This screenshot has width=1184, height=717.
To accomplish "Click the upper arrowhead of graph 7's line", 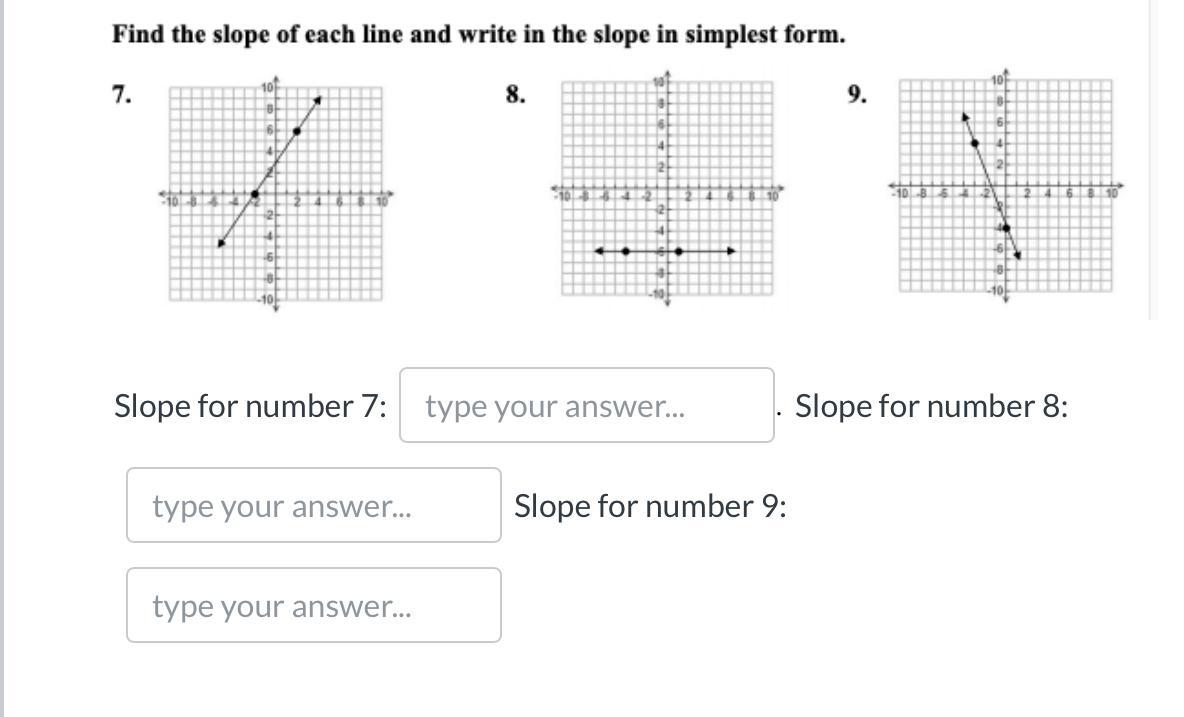I will (317, 100).
